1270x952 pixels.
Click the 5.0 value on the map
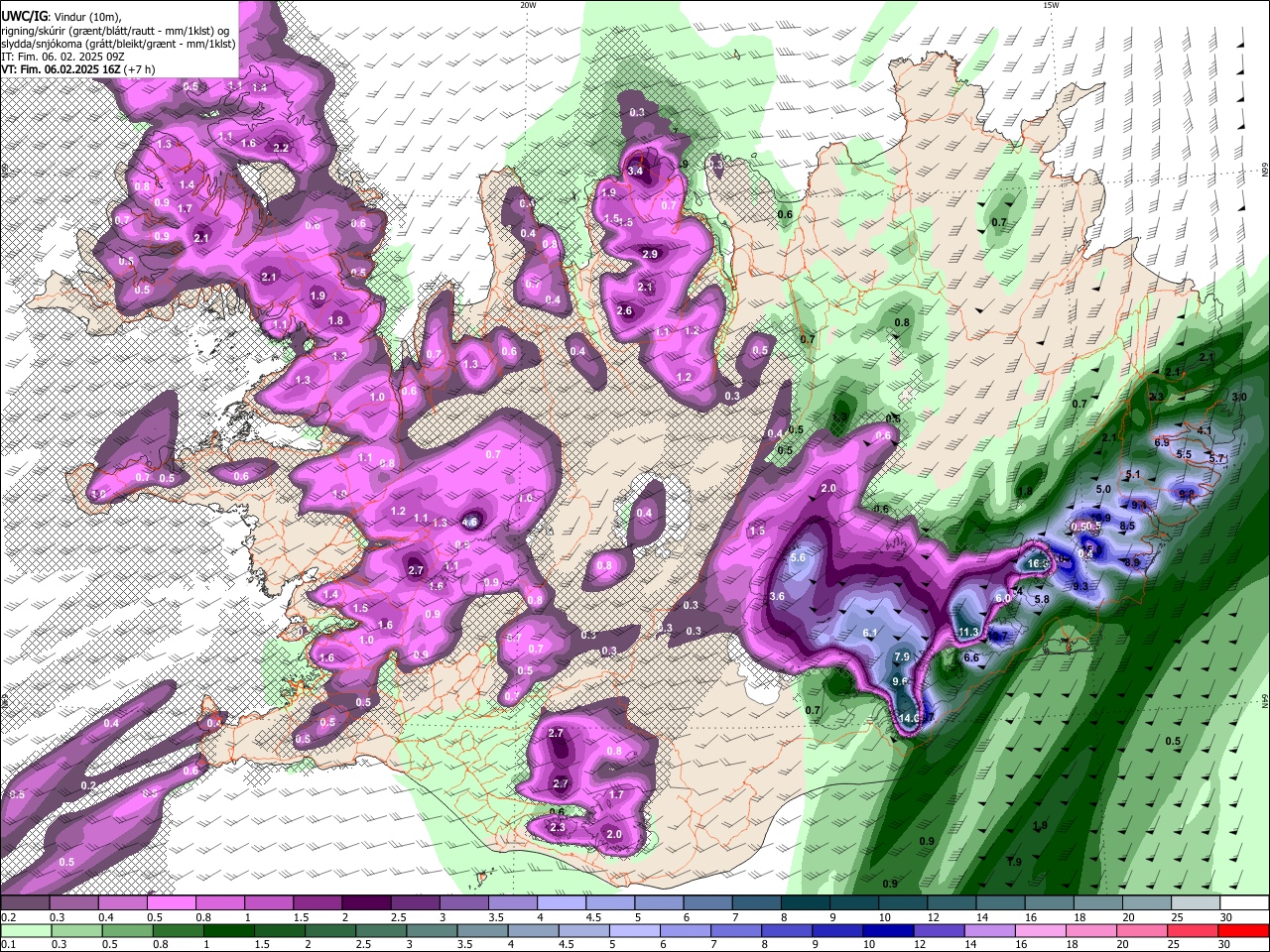click(x=1103, y=489)
